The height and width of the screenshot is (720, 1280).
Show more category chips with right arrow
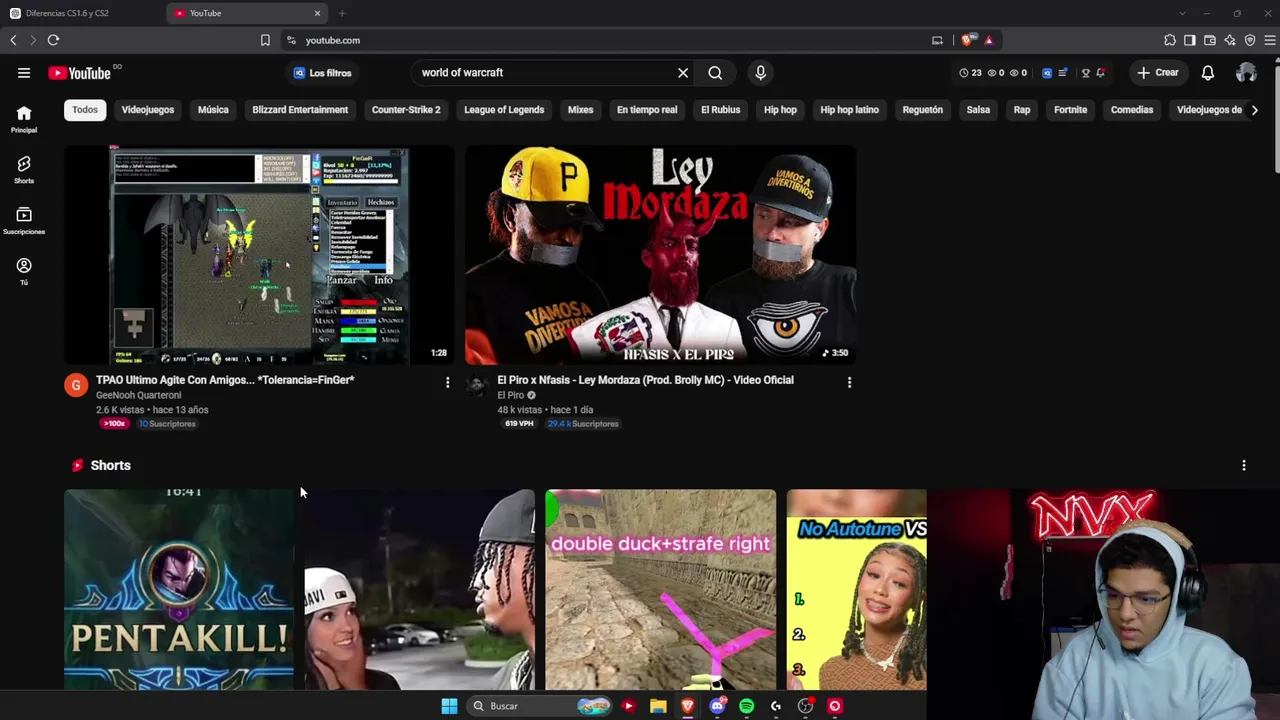click(1255, 110)
